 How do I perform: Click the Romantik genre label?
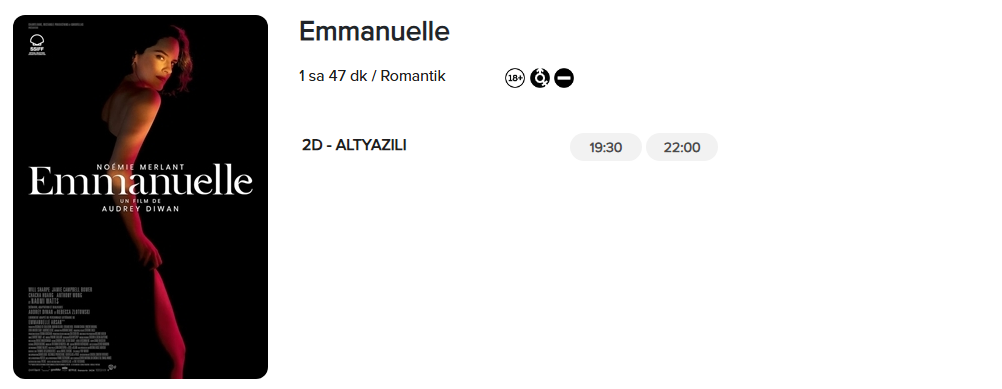pyautogui.click(x=413, y=76)
